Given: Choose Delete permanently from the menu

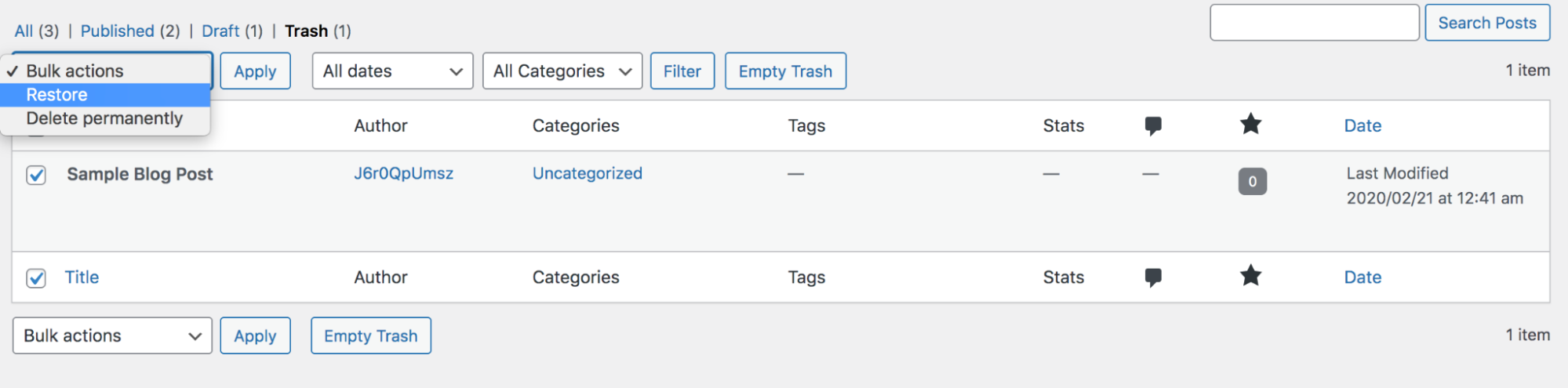Looking at the screenshot, I should point(104,118).
